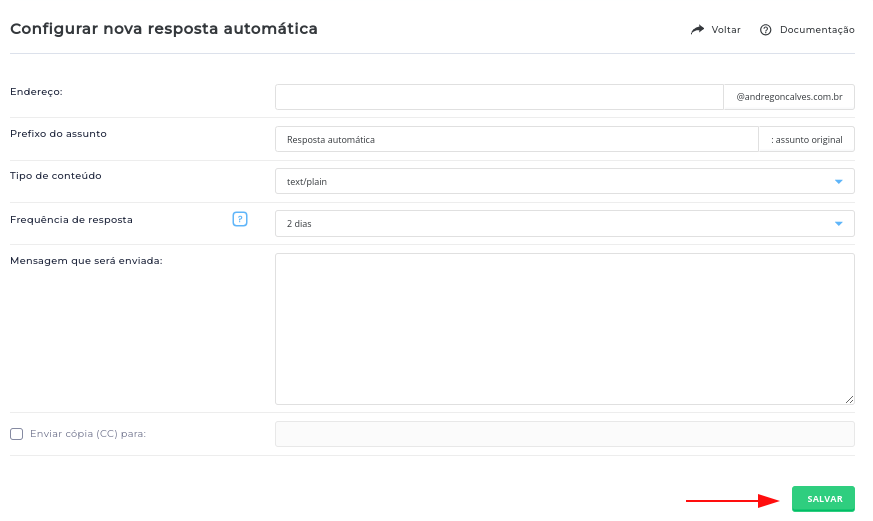Click inside the message body textarea

tap(565, 329)
